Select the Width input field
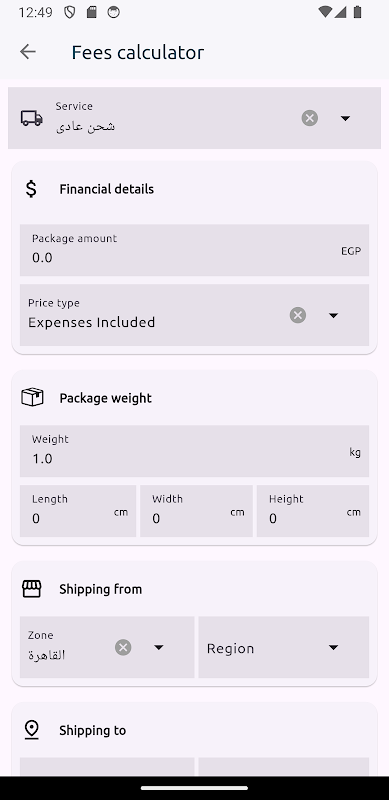The height and width of the screenshot is (800, 389). point(197,511)
